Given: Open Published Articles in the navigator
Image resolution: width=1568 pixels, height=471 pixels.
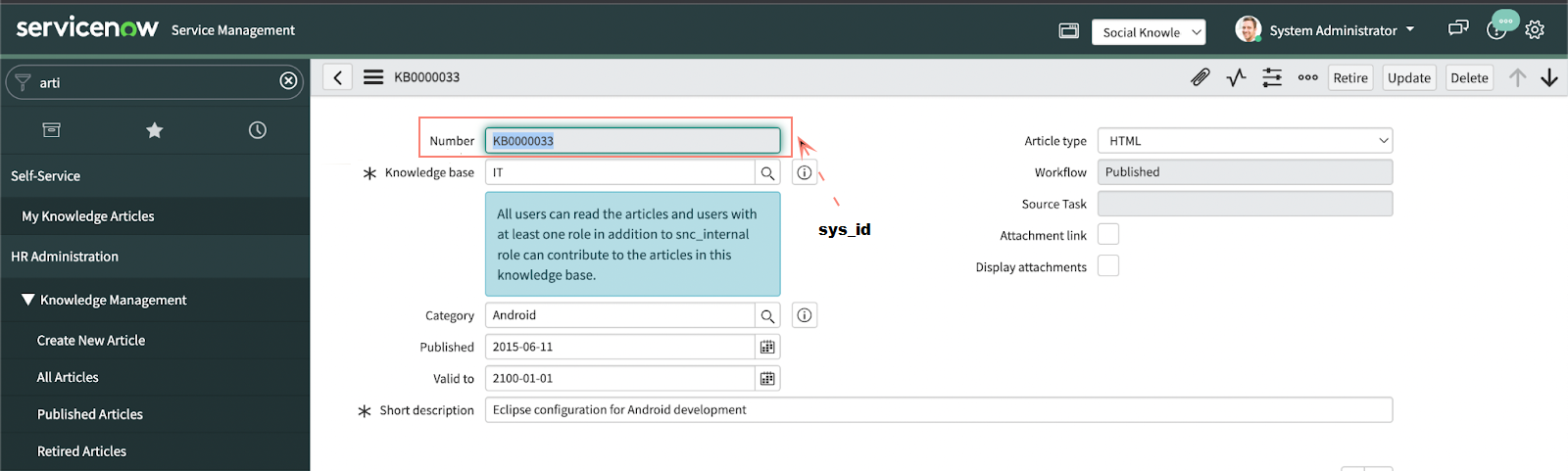Looking at the screenshot, I should click(x=90, y=414).
